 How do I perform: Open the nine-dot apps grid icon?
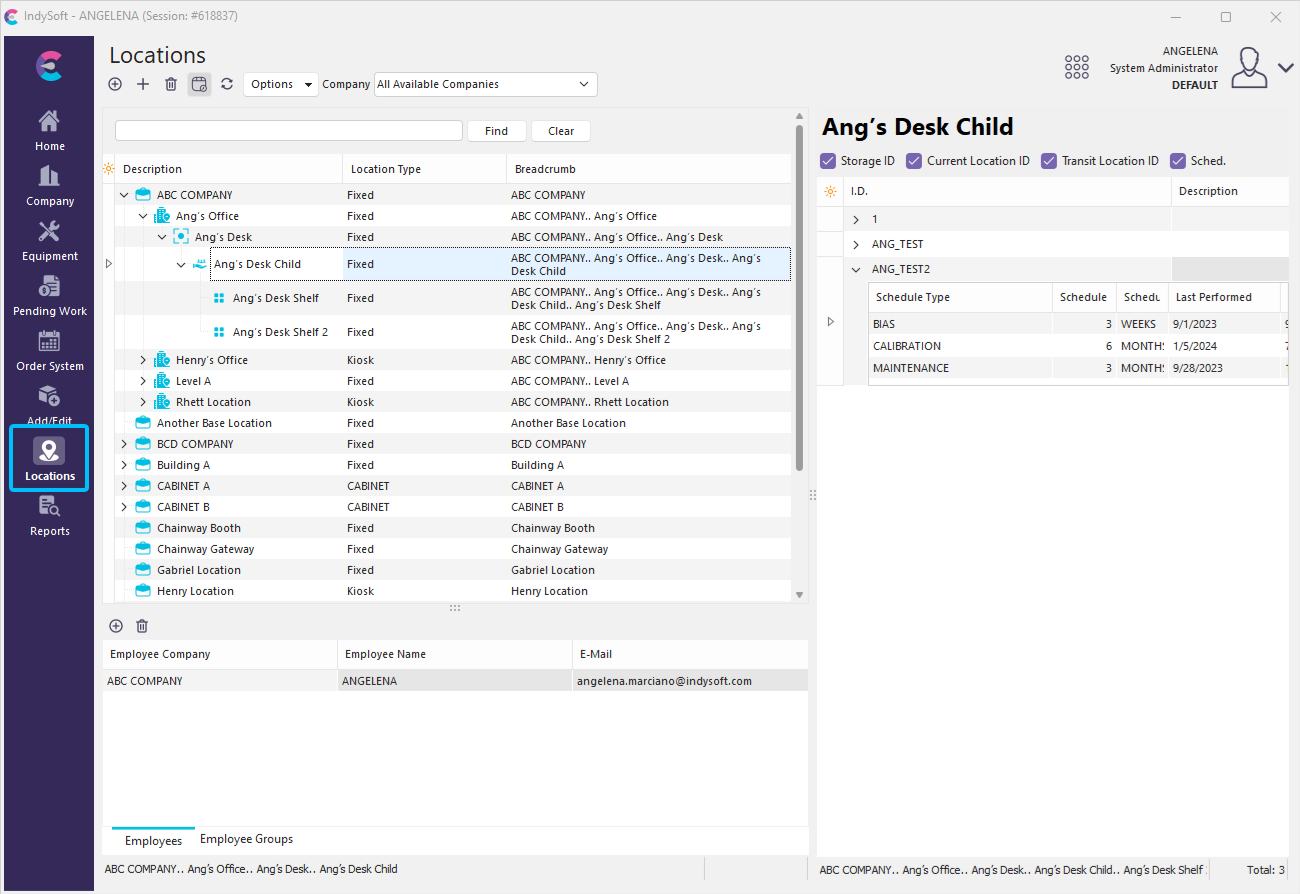pyautogui.click(x=1076, y=67)
